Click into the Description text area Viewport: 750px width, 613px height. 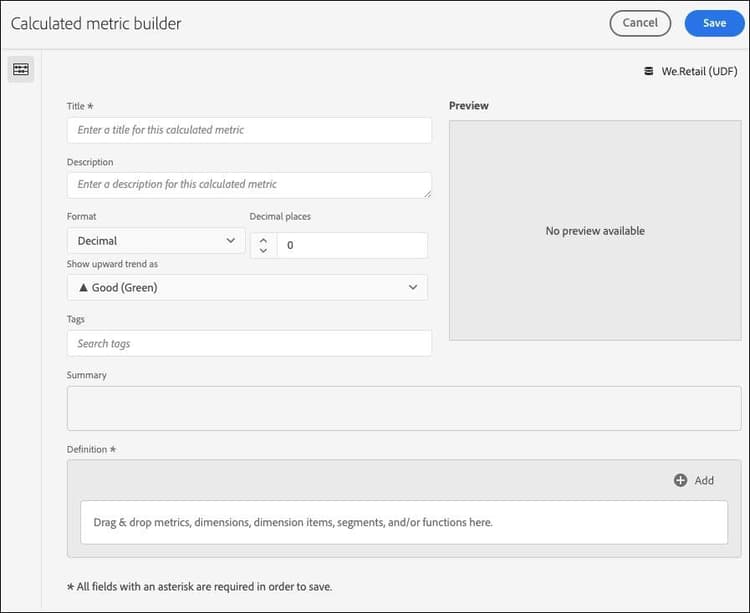pyautogui.click(x=249, y=185)
